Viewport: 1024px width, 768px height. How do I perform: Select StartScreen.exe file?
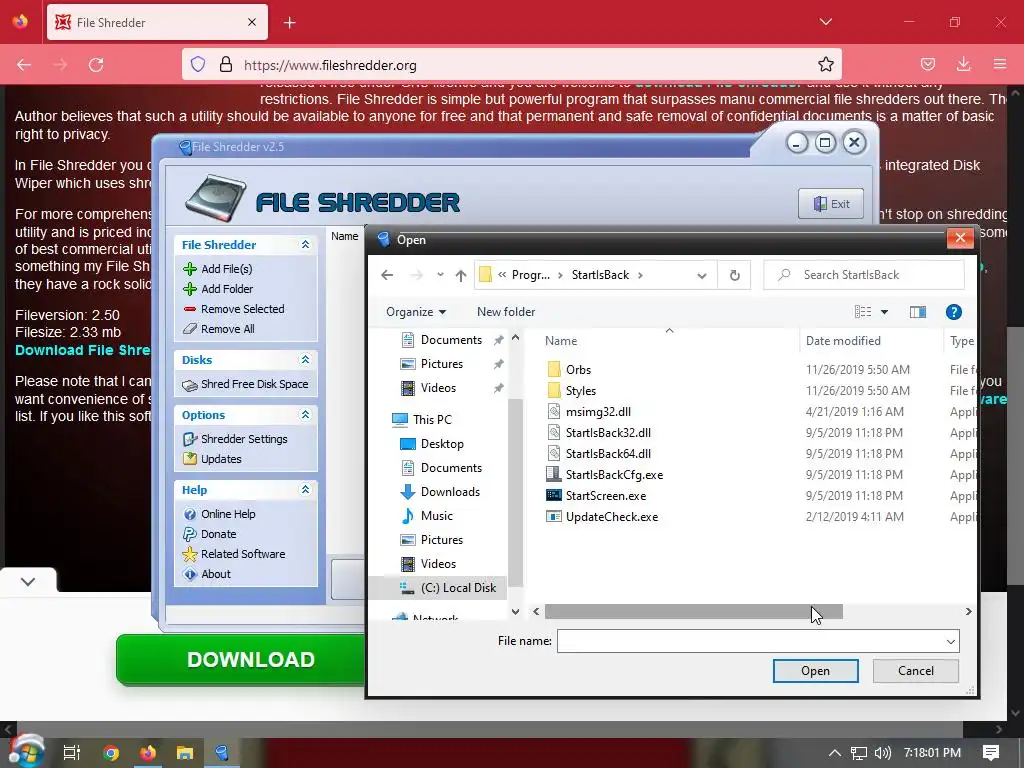point(596,496)
